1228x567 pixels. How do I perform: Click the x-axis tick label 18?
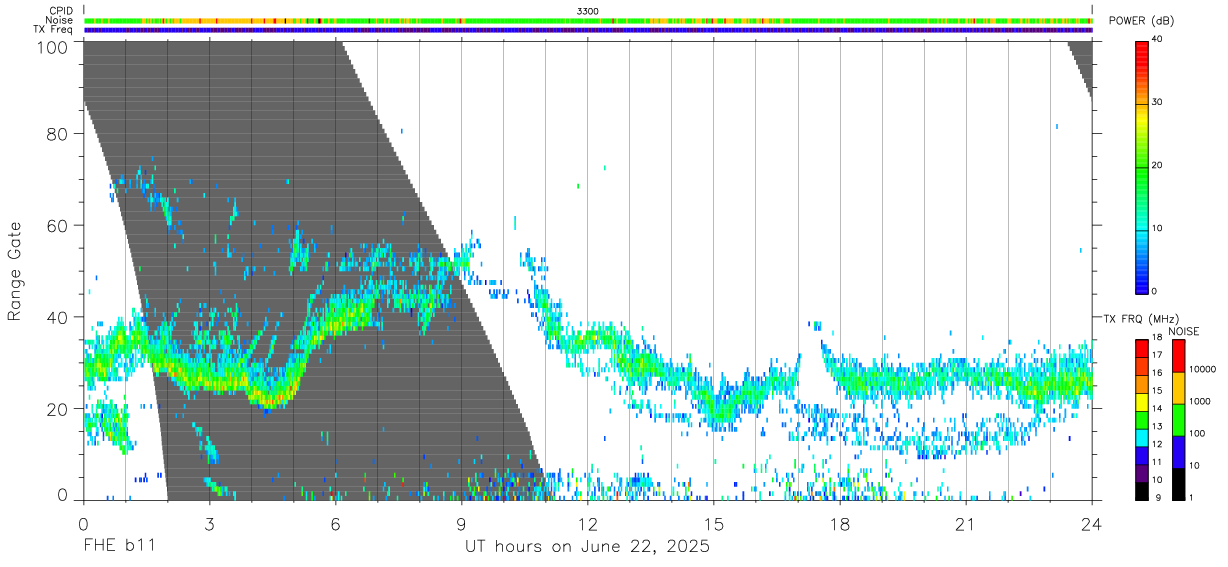[839, 523]
